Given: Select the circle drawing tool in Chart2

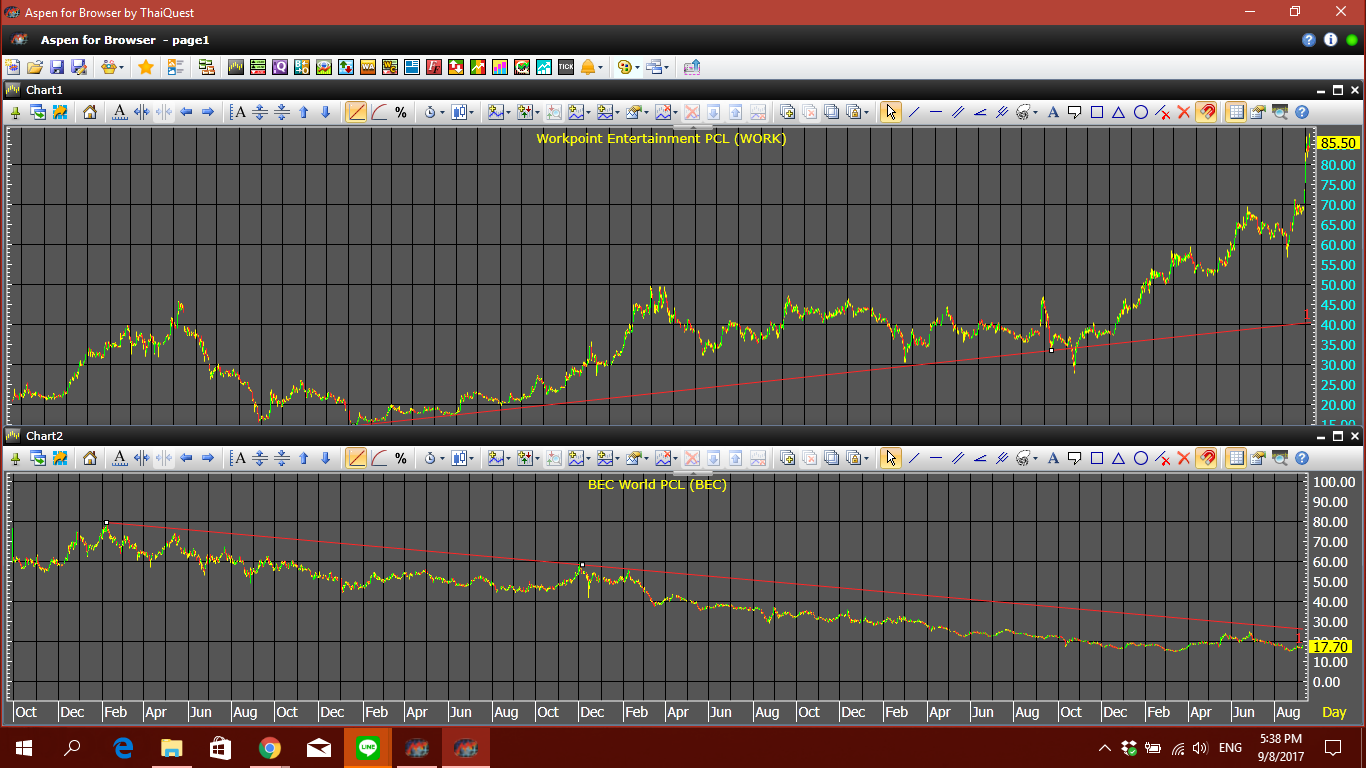Looking at the screenshot, I should 1141,458.
